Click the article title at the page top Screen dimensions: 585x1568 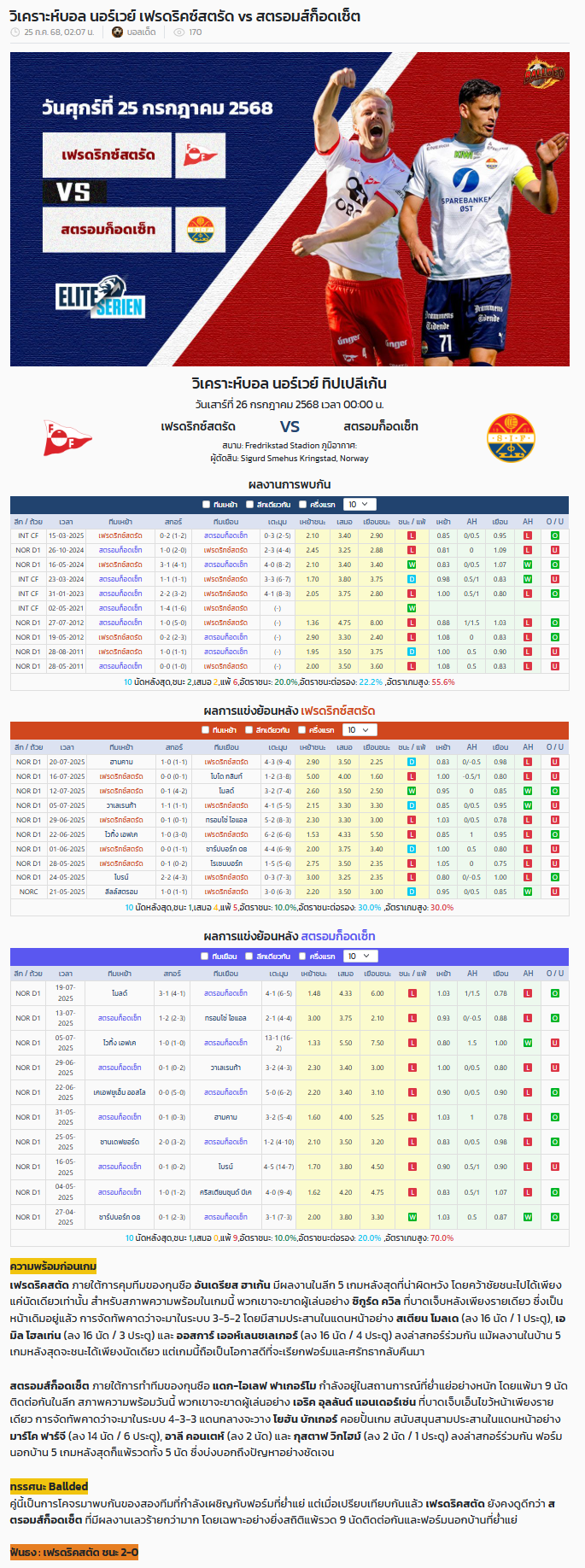pyautogui.click(x=184, y=15)
